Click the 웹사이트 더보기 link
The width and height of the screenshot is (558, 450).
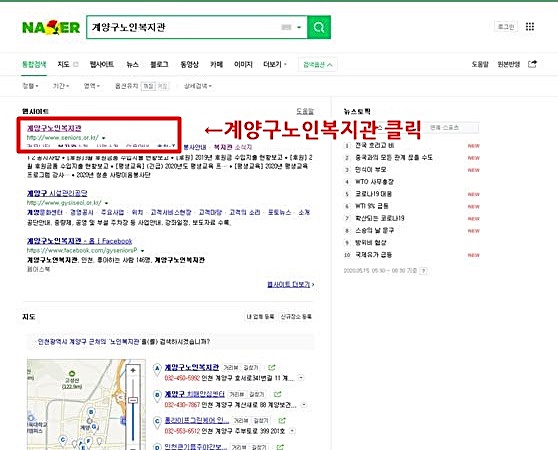pyautogui.click(x=290, y=285)
